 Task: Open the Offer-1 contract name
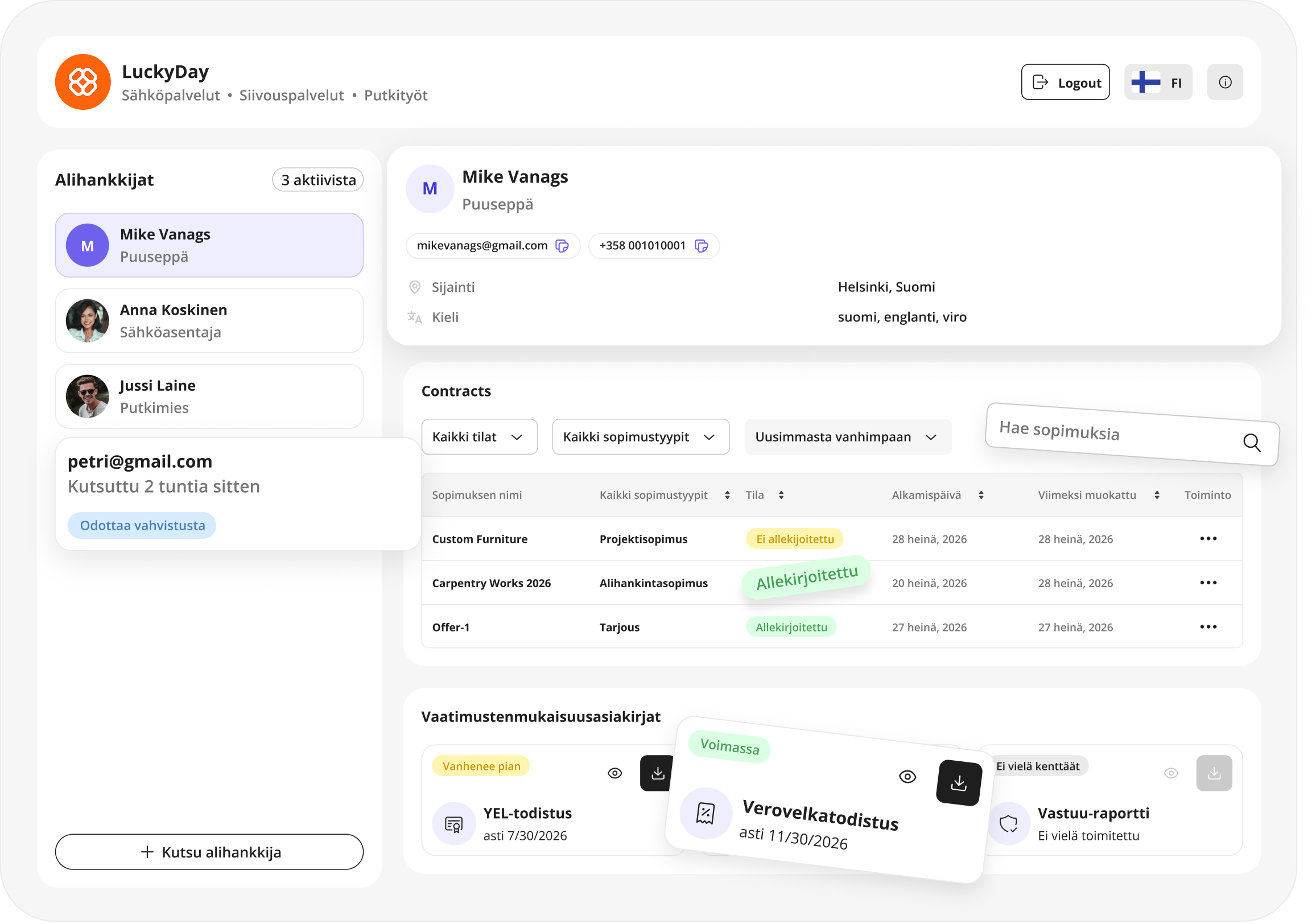click(x=452, y=628)
